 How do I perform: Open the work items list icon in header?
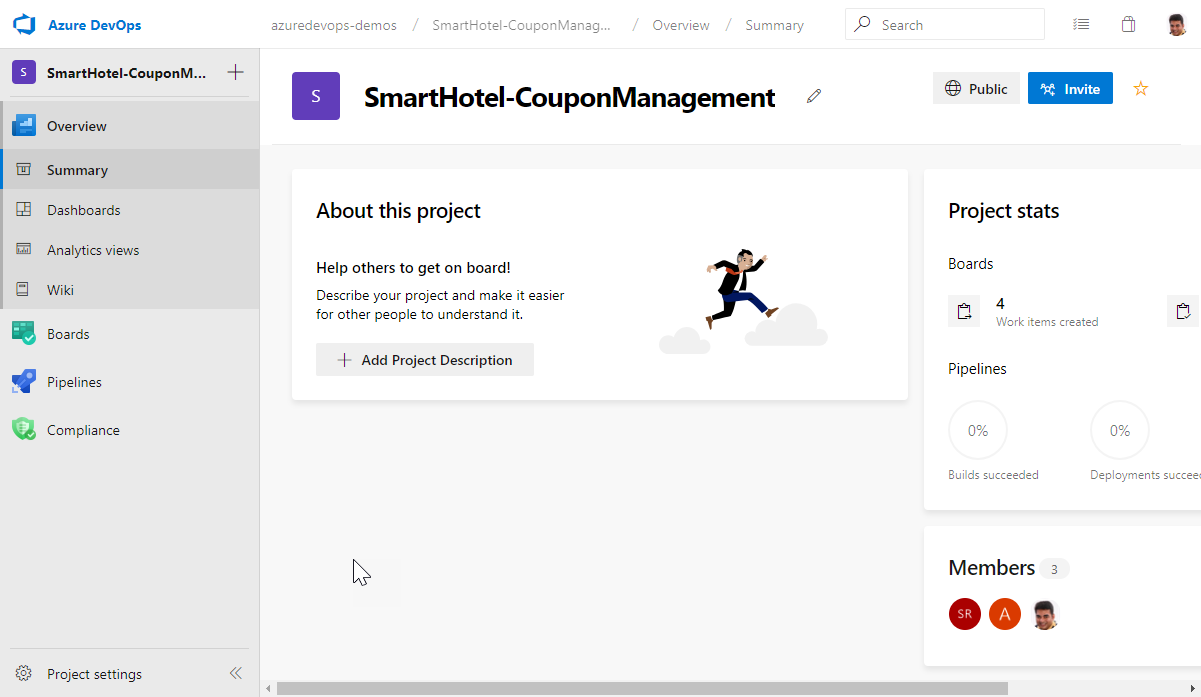pos(1081,25)
